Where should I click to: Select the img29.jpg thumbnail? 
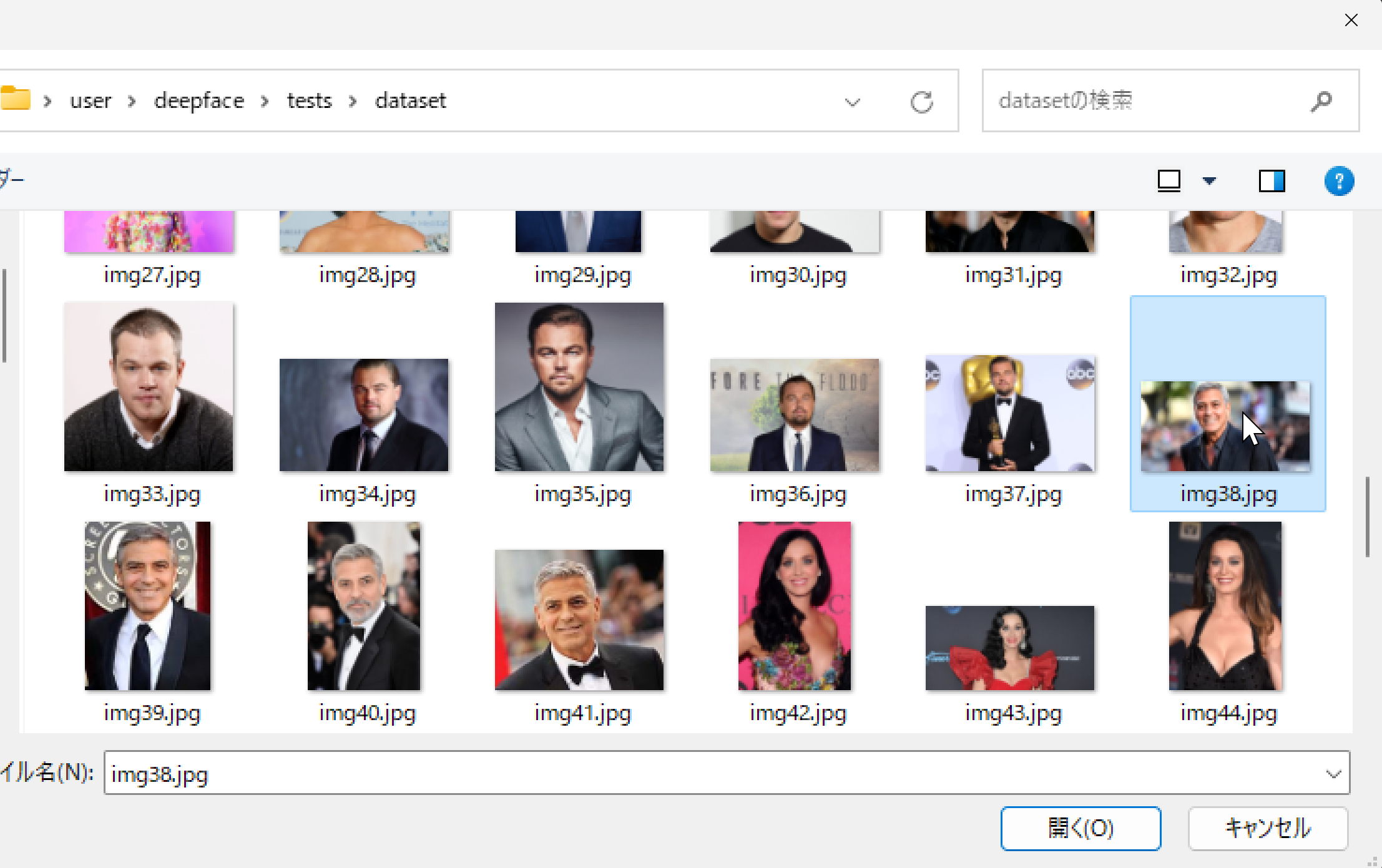[579, 232]
